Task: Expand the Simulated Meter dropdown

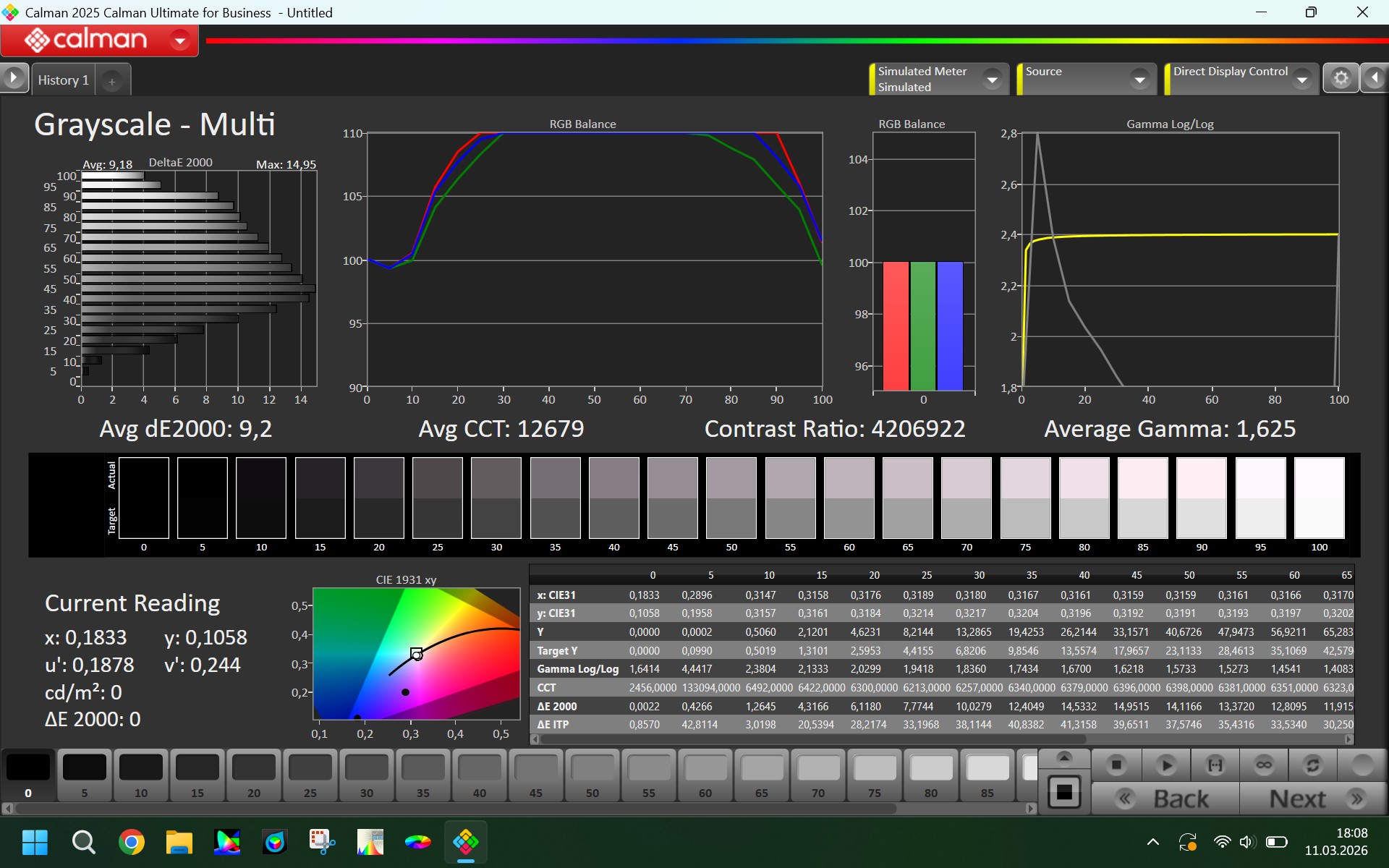Action: [993, 79]
